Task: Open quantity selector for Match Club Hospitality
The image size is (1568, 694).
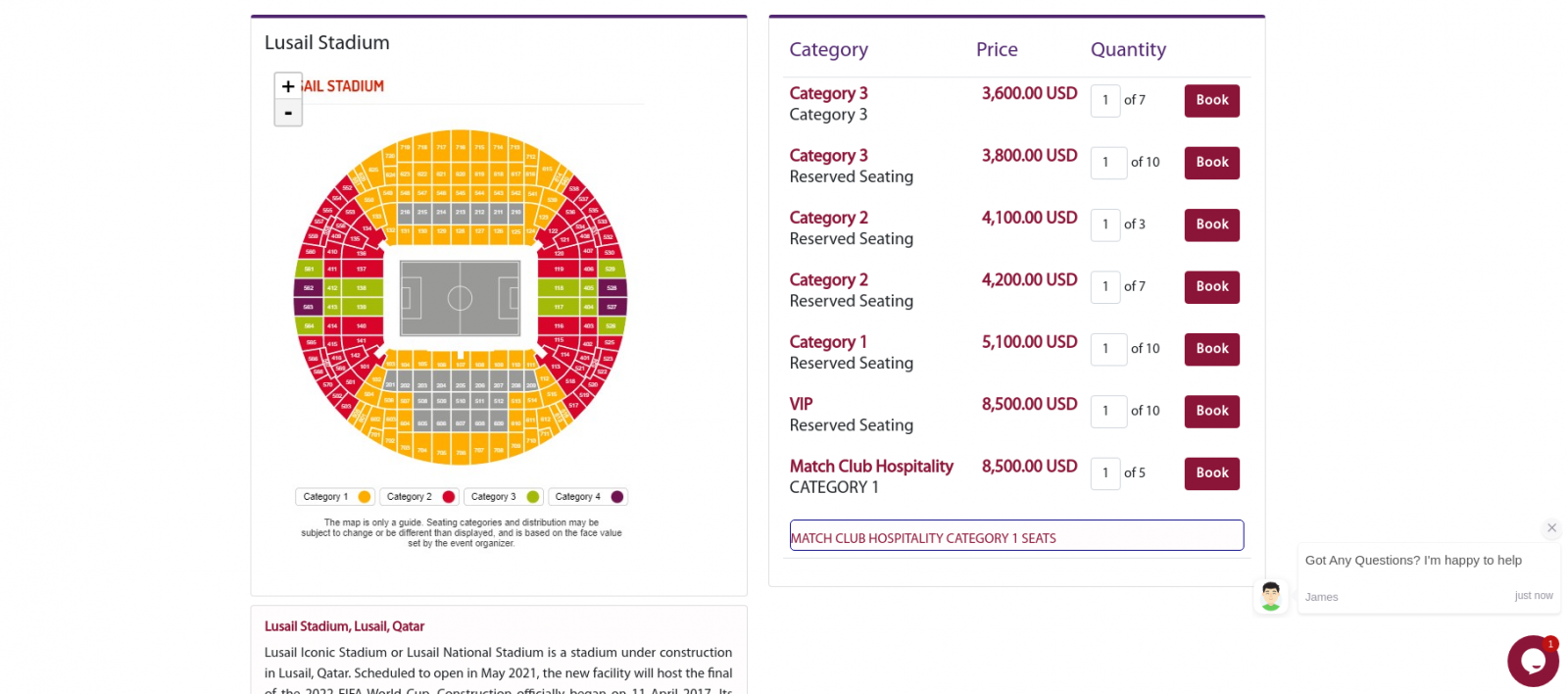Action: coord(1105,473)
